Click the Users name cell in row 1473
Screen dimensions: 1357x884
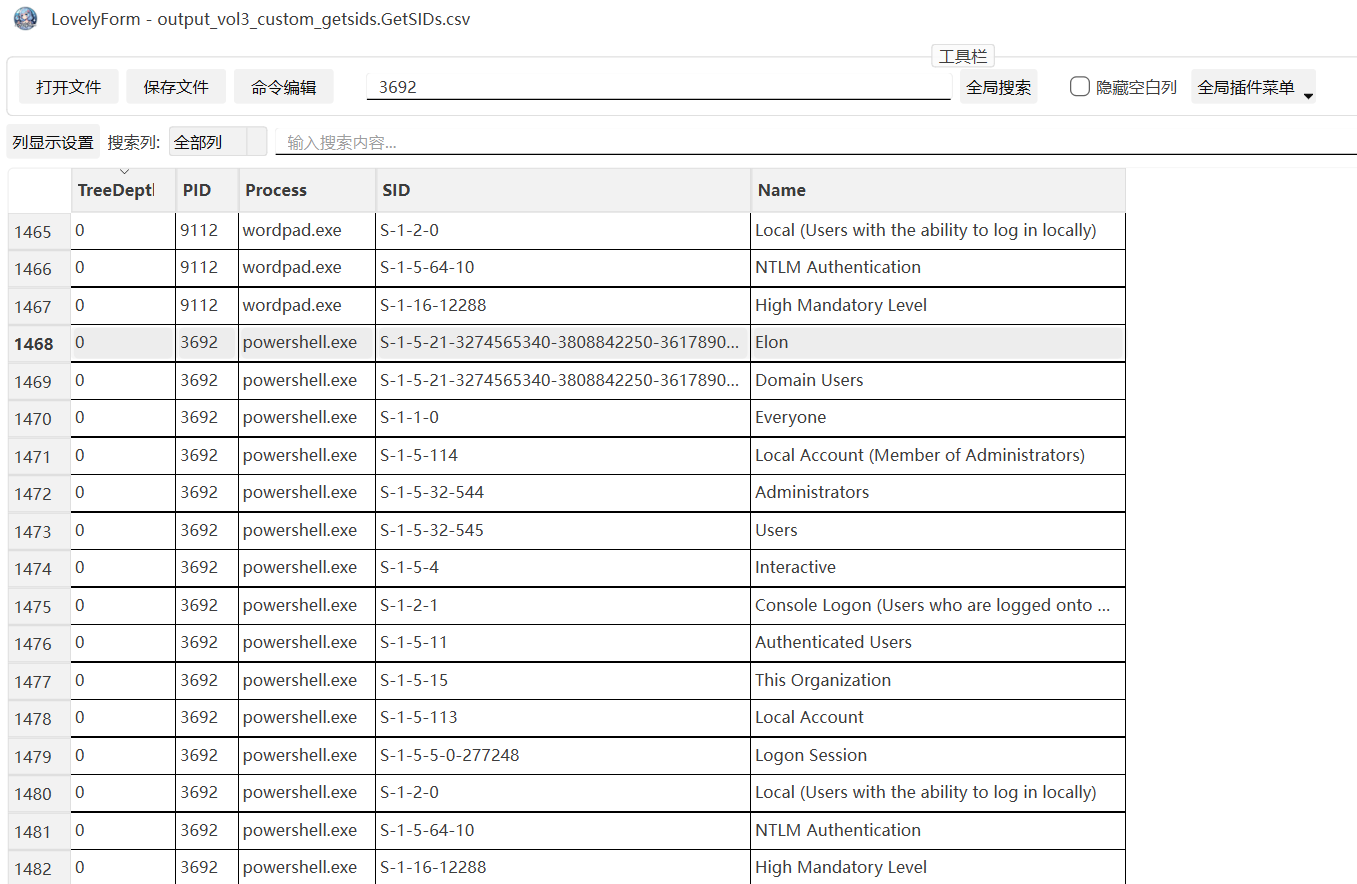(938, 530)
